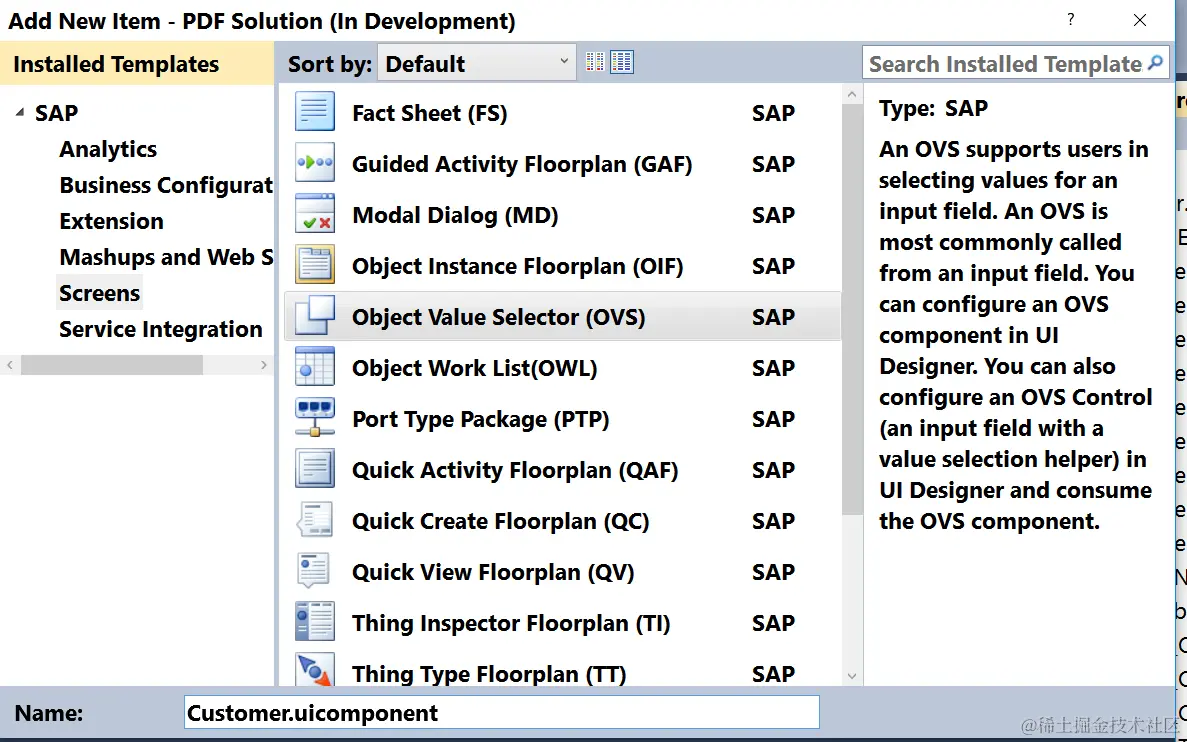Click the Object Instance Floorplan icon
The height and width of the screenshot is (742, 1187).
[314, 265]
